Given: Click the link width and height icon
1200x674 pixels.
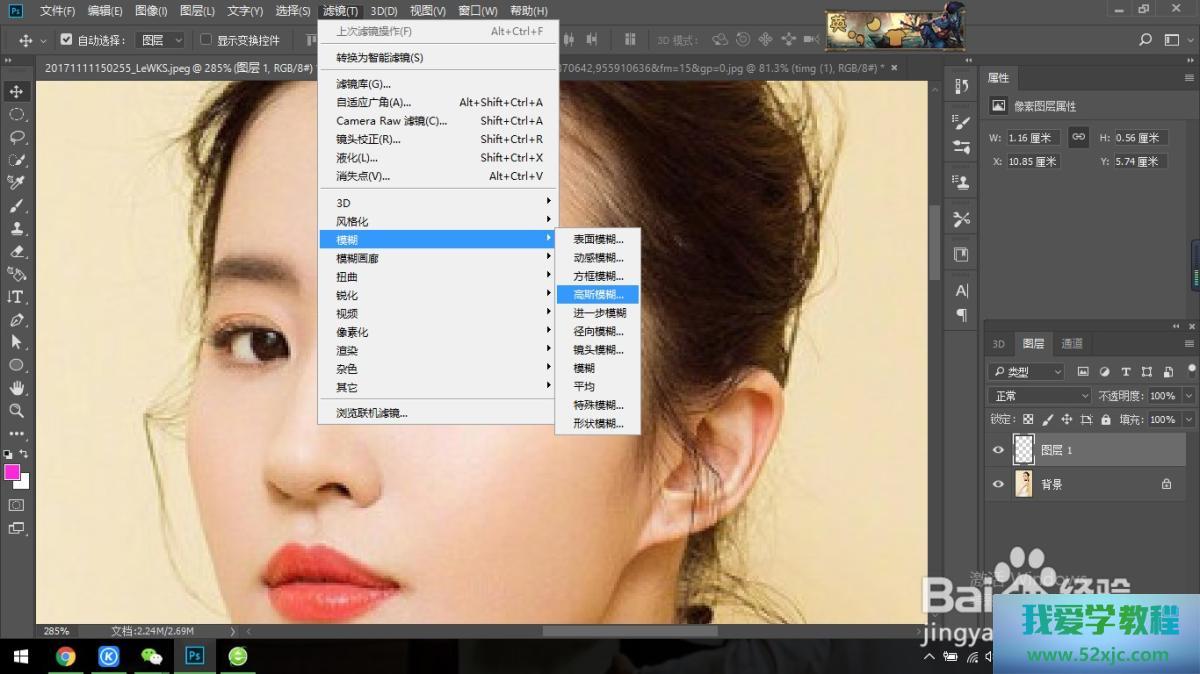Looking at the screenshot, I should pos(1078,137).
